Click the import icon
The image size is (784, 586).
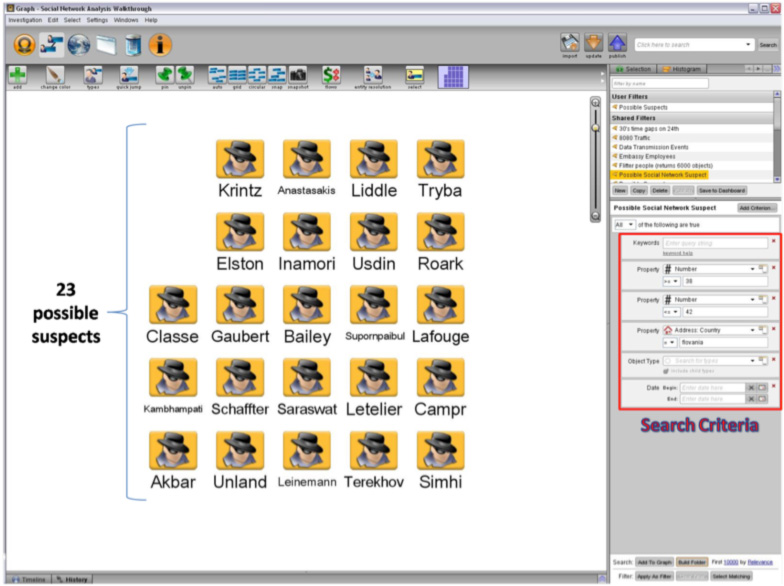pos(570,43)
